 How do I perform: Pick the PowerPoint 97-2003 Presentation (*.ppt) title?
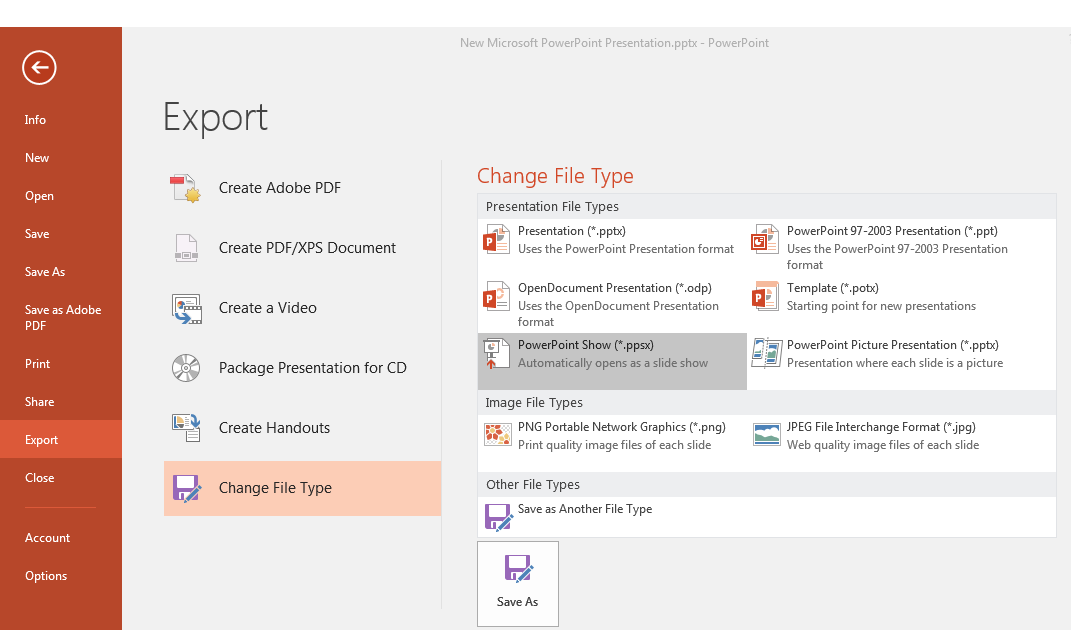[x=892, y=231]
